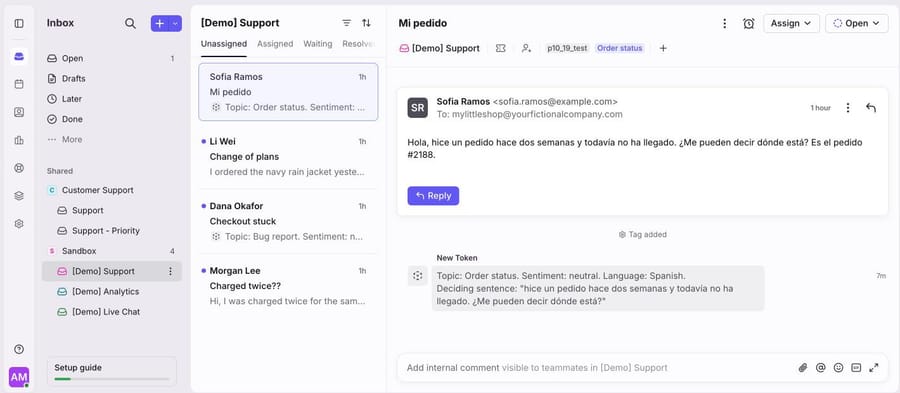
Task: Select the Open folder in Inbox
Action: click(112, 59)
